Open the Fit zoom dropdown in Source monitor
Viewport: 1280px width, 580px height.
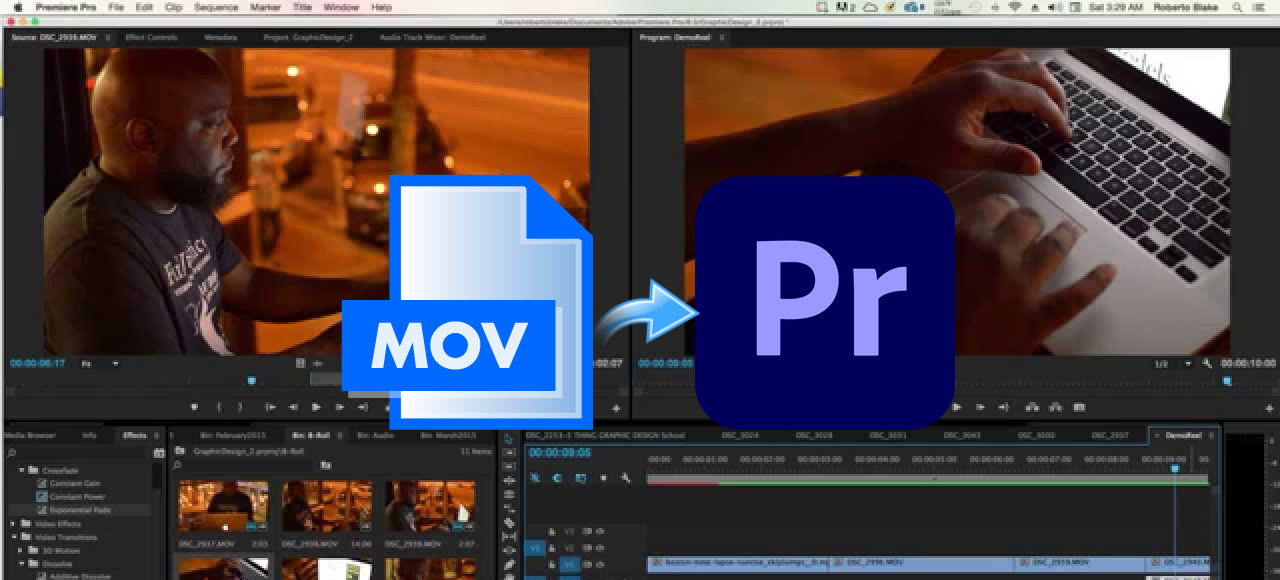pyautogui.click(x=100, y=364)
